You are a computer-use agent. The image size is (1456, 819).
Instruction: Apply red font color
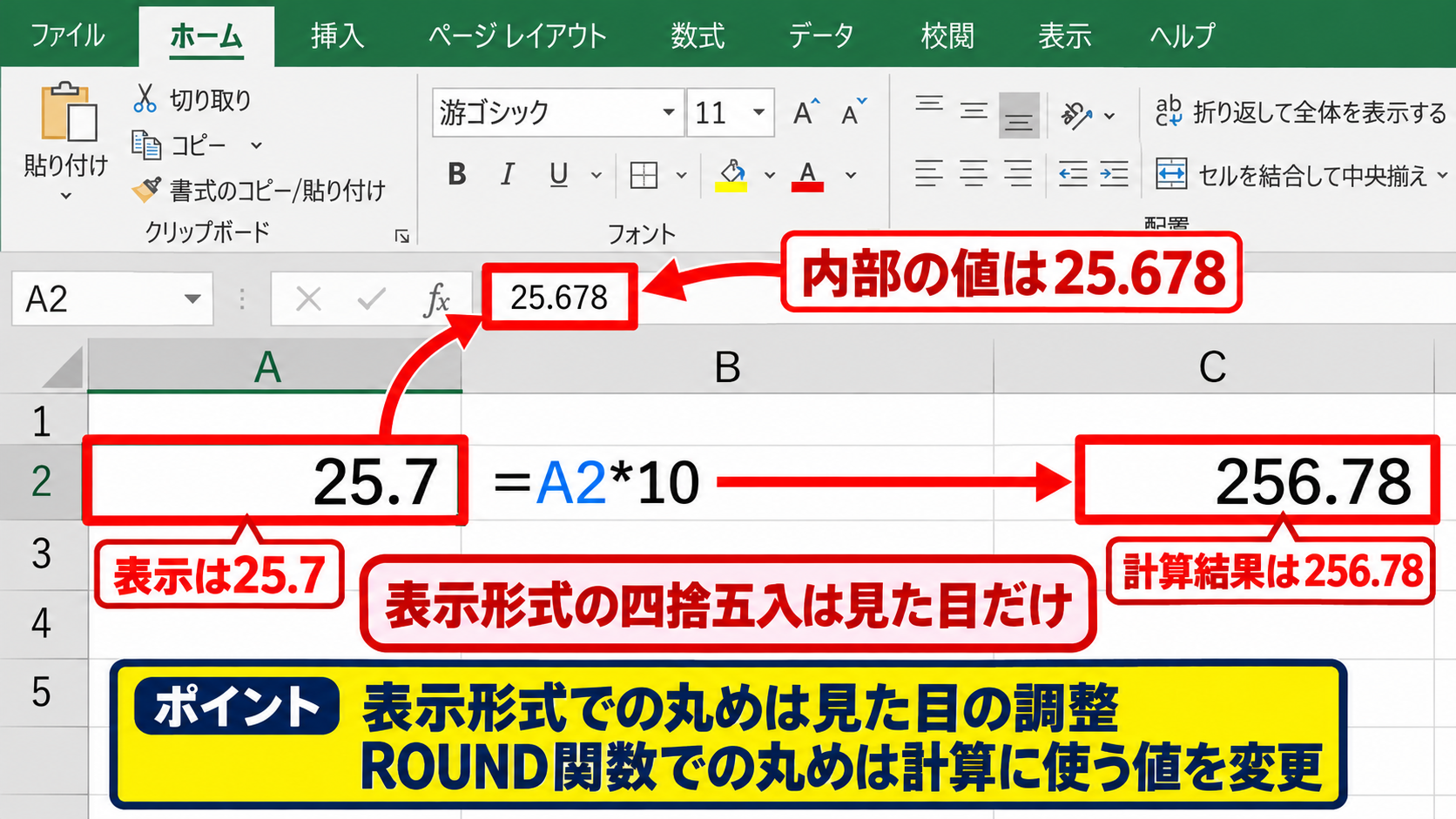[807, 175]
